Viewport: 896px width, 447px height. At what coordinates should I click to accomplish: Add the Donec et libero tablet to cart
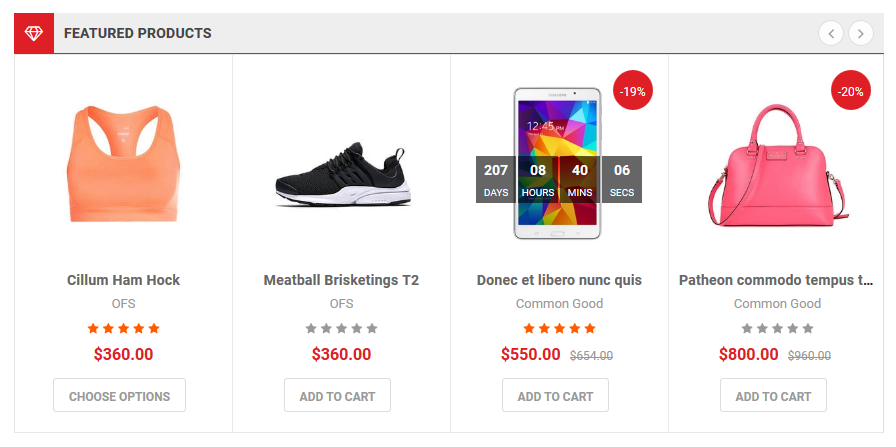click(x=555, y=396)
